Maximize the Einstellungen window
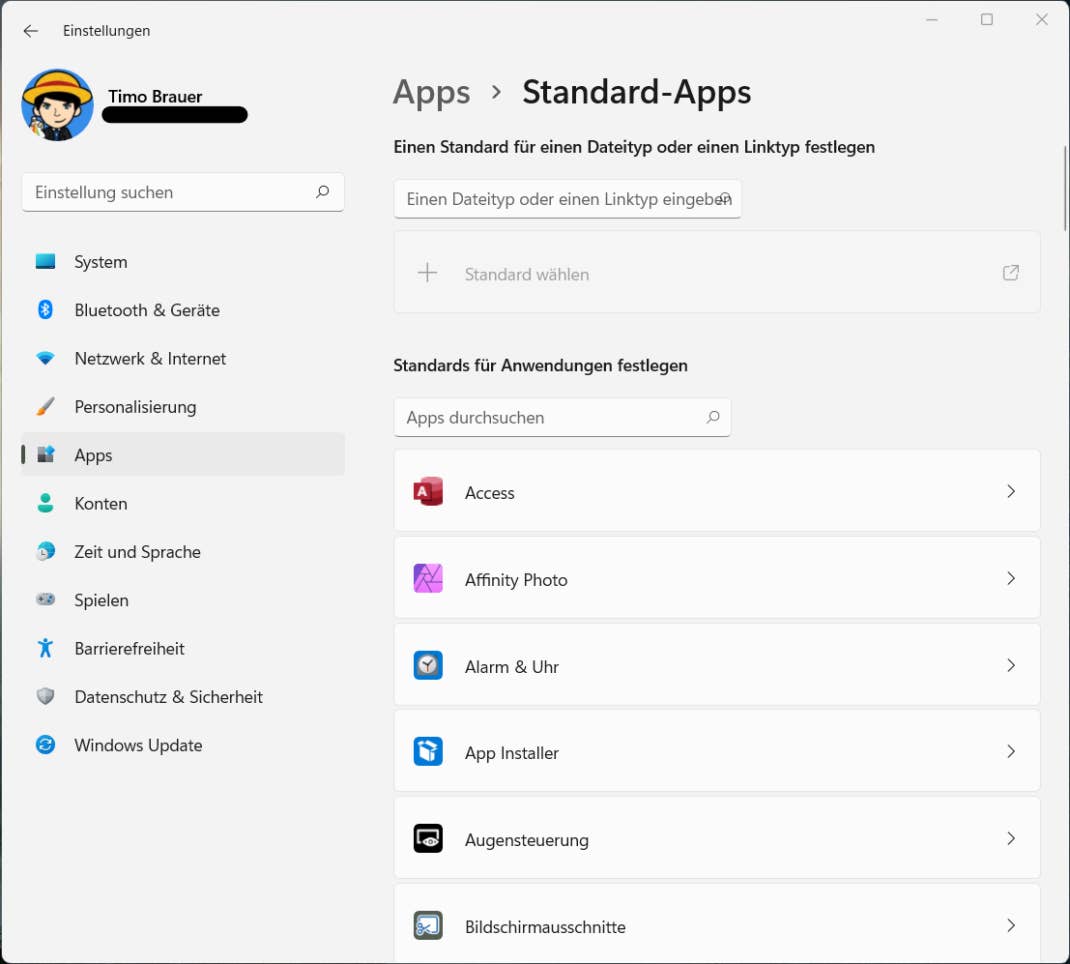 point(987,20)
